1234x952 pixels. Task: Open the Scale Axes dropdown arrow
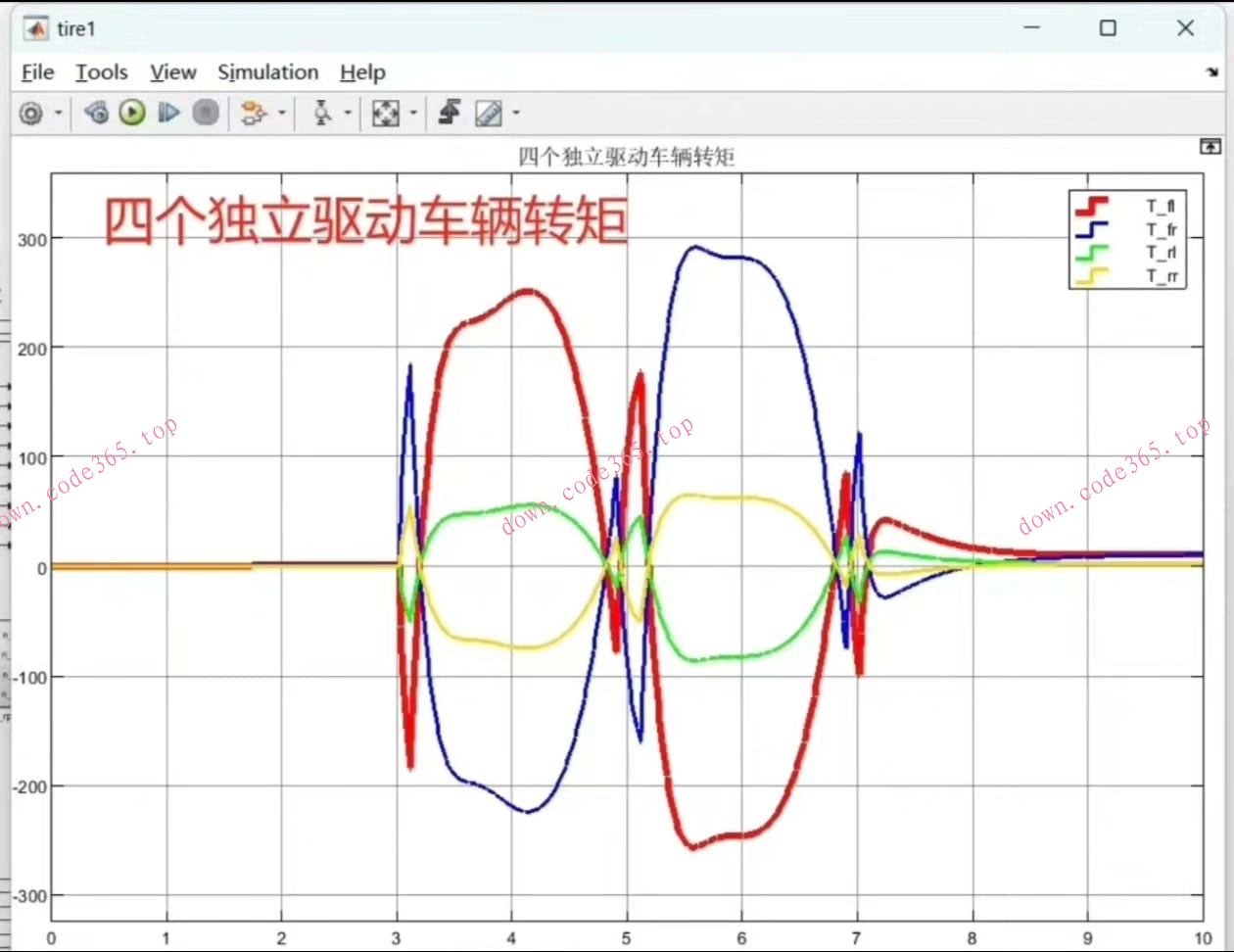pyautogui.click(x=413, y=114)
